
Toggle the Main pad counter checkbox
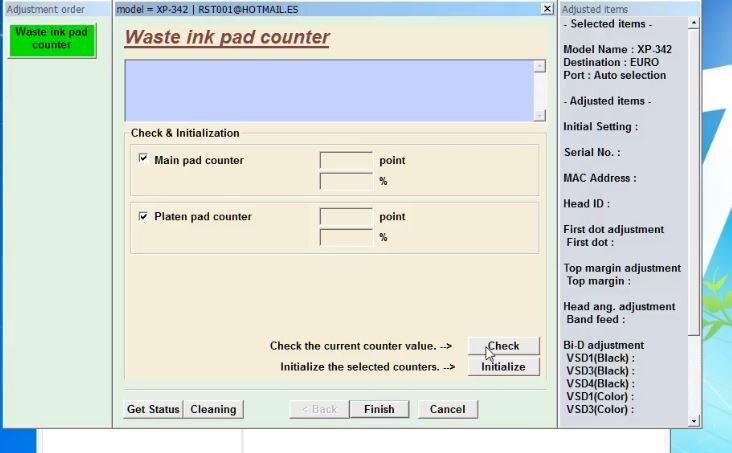coord(143,158)
